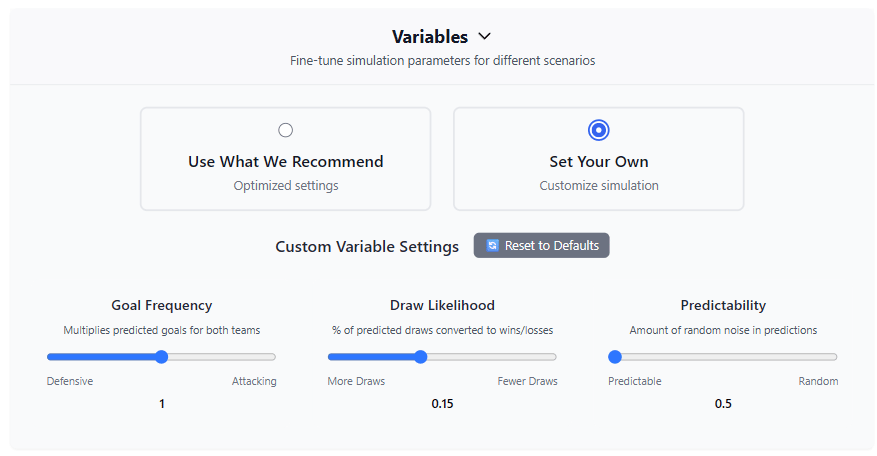Screen dimensions: 877x456
Task: Select the 'Set Your Own' radio button
Action: click(599, 130)
